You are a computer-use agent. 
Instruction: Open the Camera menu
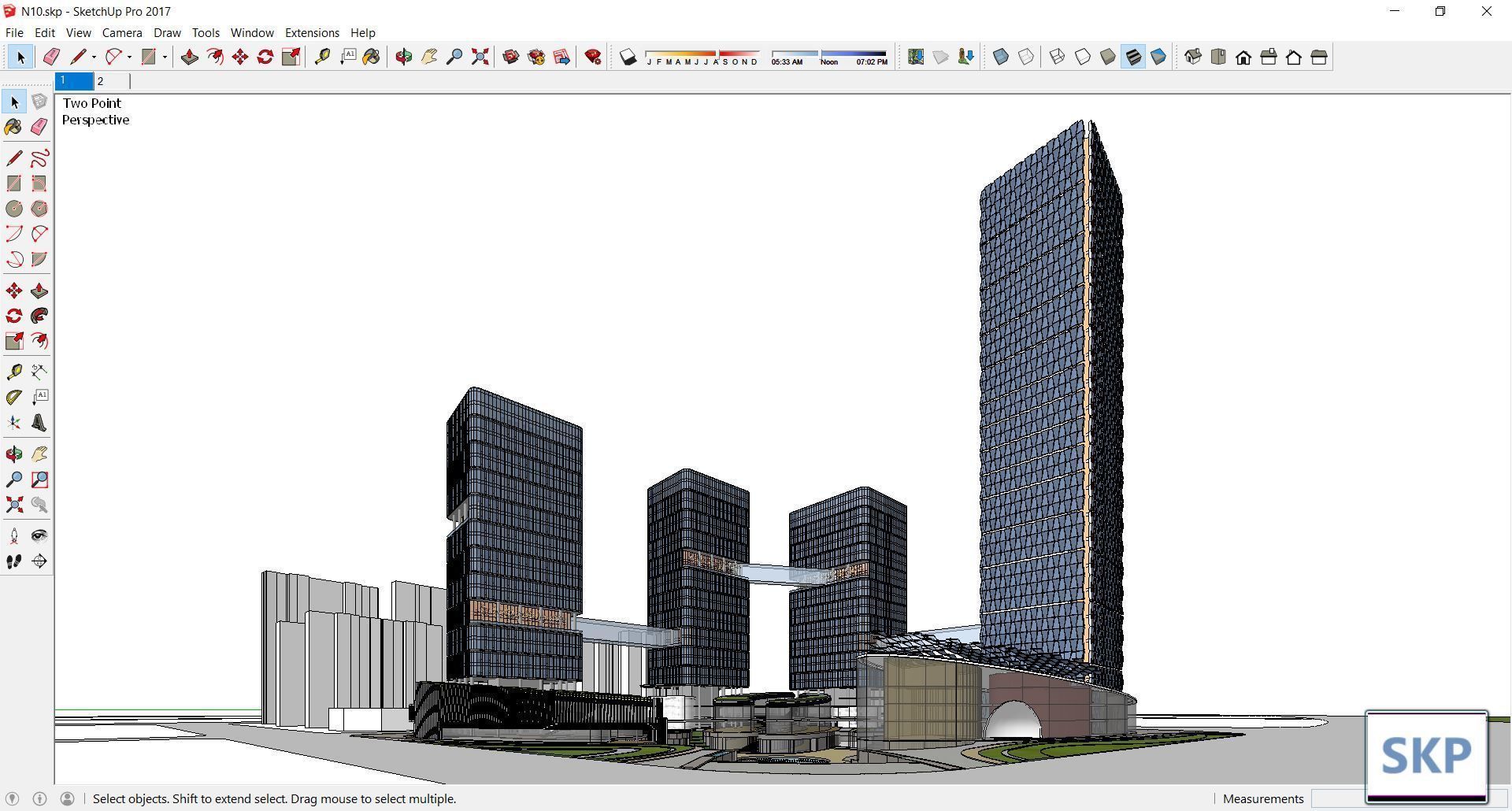(x=122, y=32)
